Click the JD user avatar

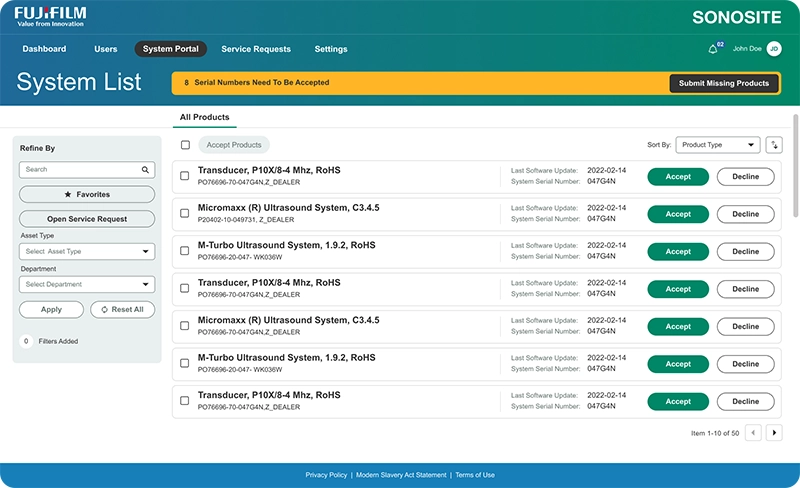[x=774, y=49]
